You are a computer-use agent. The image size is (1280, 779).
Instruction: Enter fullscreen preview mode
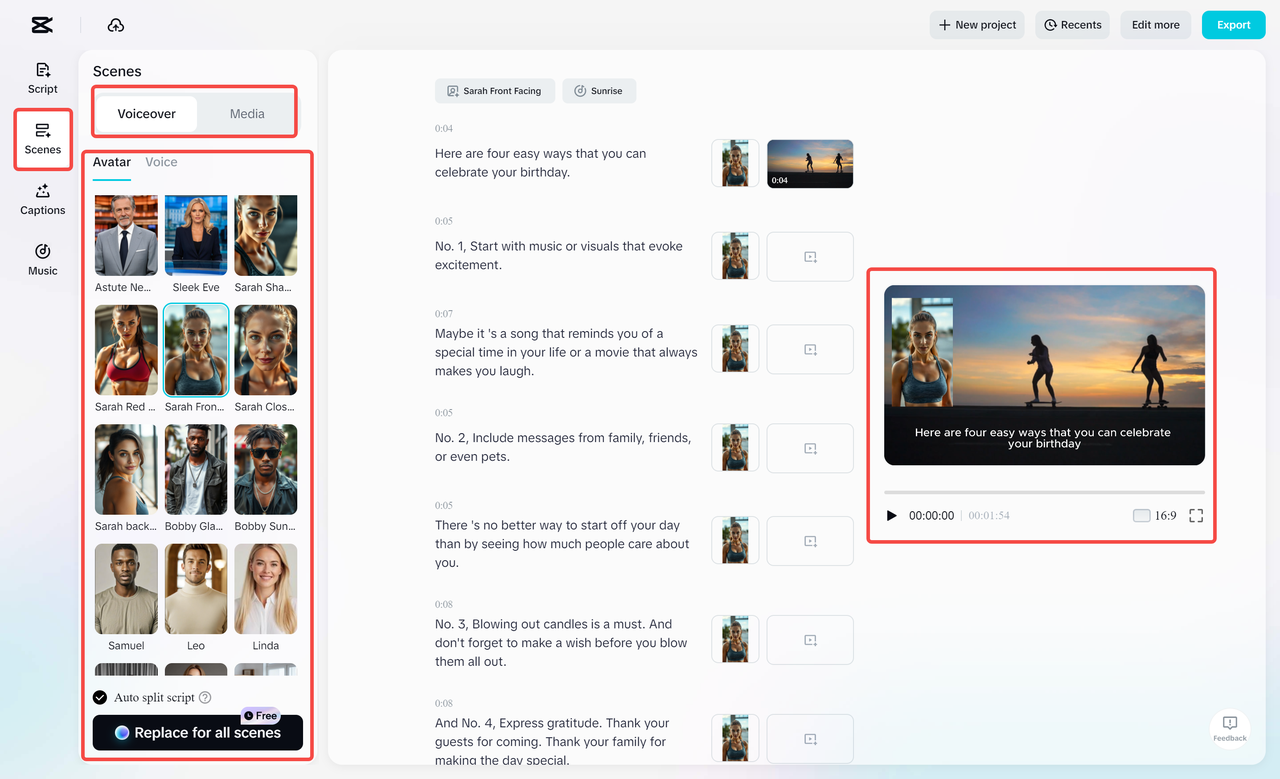point(1196,515)
